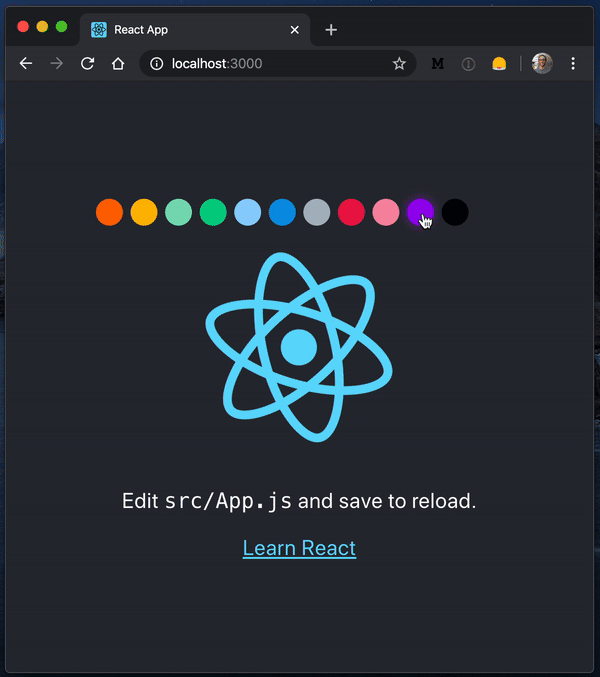600x677 pixels.
Task: Select the React App tab
Action: [x=194, y=30]
